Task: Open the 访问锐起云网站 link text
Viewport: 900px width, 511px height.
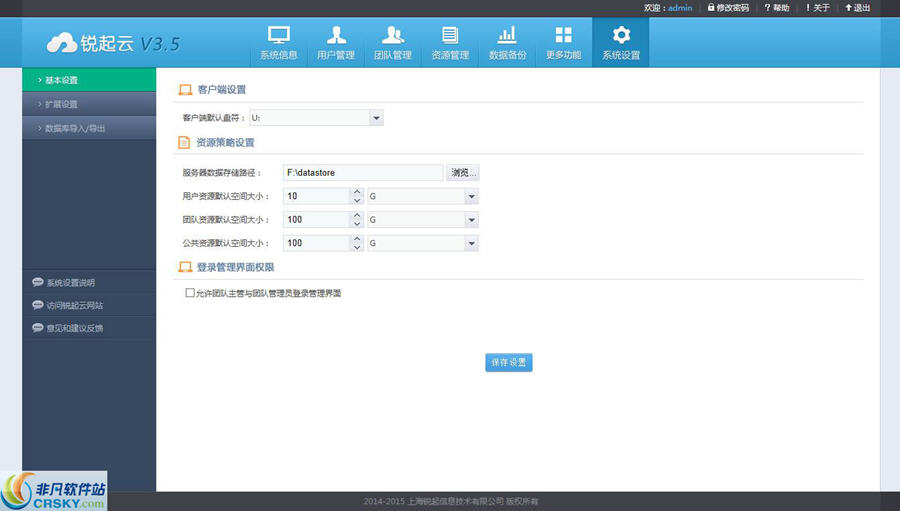Action: click(75, 305)
